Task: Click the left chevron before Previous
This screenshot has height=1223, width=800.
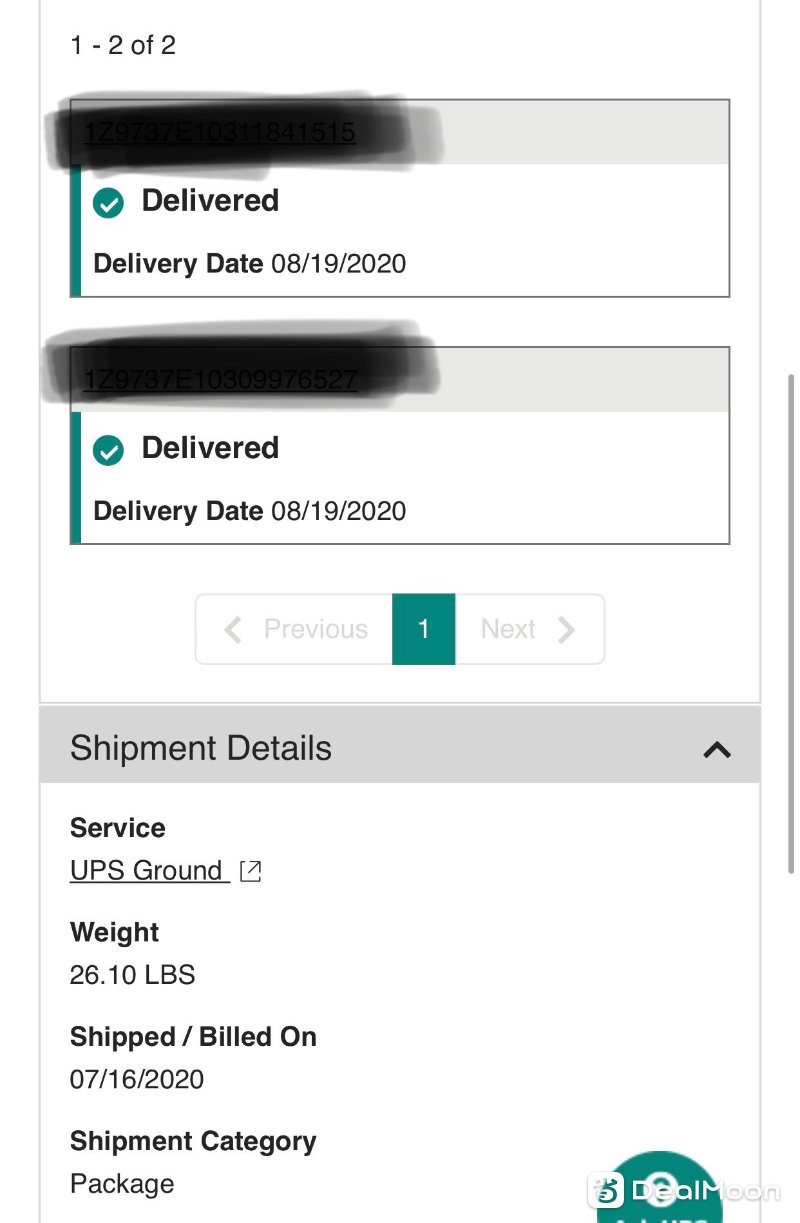Action: pos(233,629)
